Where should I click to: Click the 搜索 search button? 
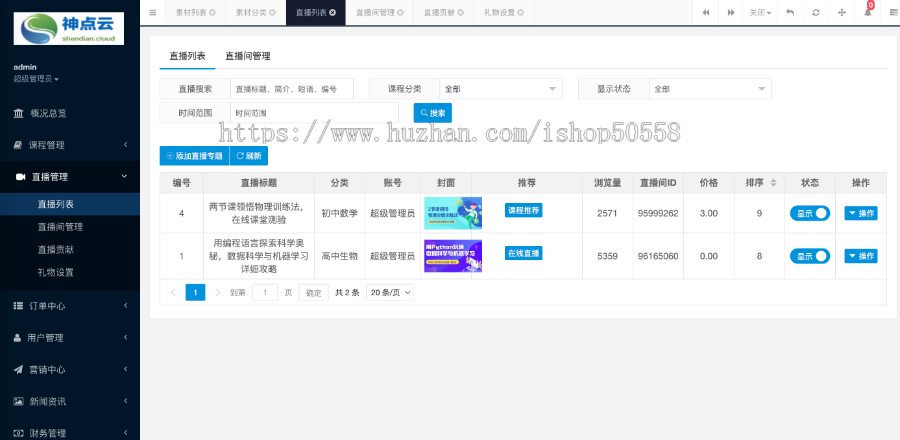click(x=433, y=113)
